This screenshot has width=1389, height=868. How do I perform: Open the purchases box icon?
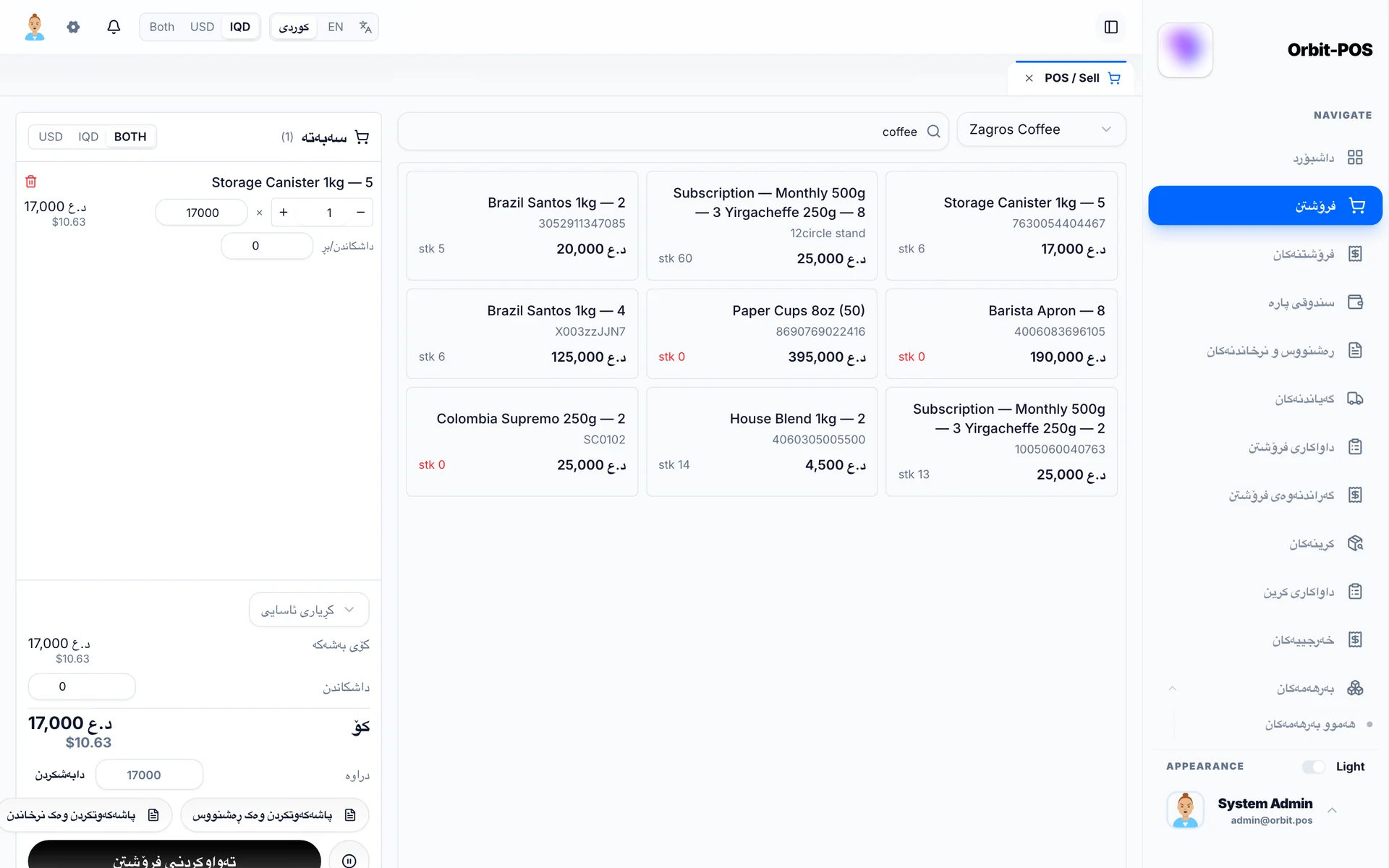coord(1355,543)
